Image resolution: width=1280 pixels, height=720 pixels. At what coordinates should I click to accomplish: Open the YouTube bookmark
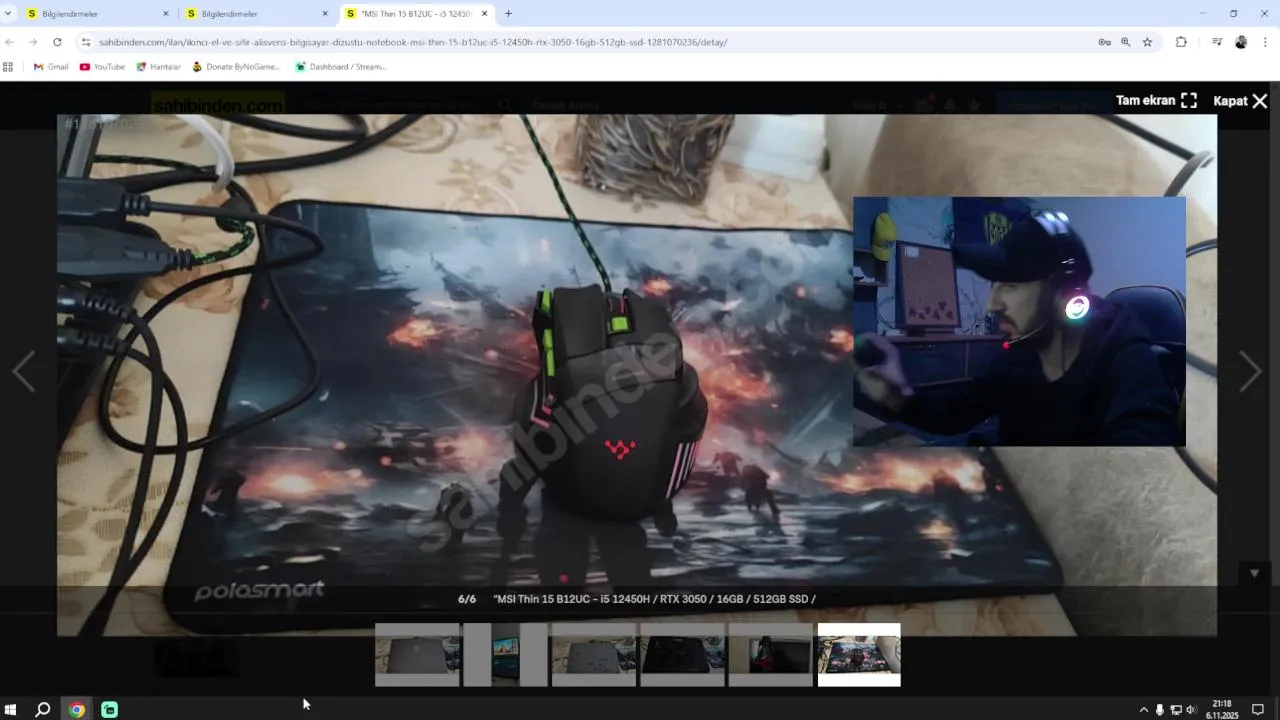(x=102, y=67)
